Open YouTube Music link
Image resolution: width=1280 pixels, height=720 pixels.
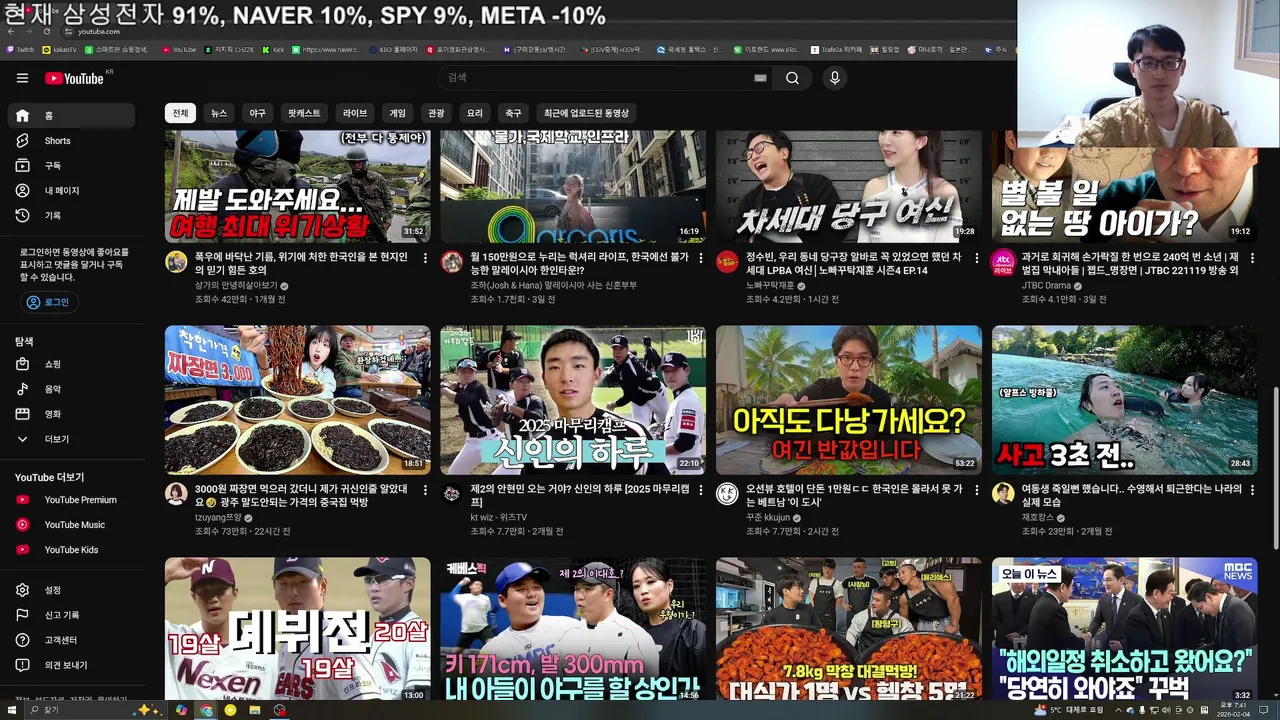click(72, 525)
